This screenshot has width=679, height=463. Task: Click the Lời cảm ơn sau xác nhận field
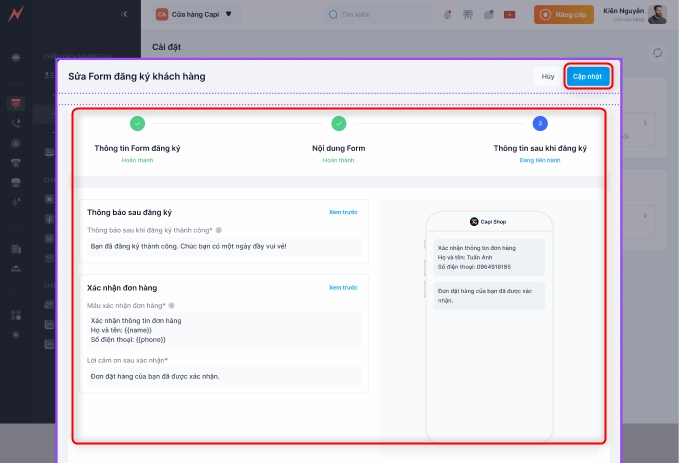[x=222, y=376]
